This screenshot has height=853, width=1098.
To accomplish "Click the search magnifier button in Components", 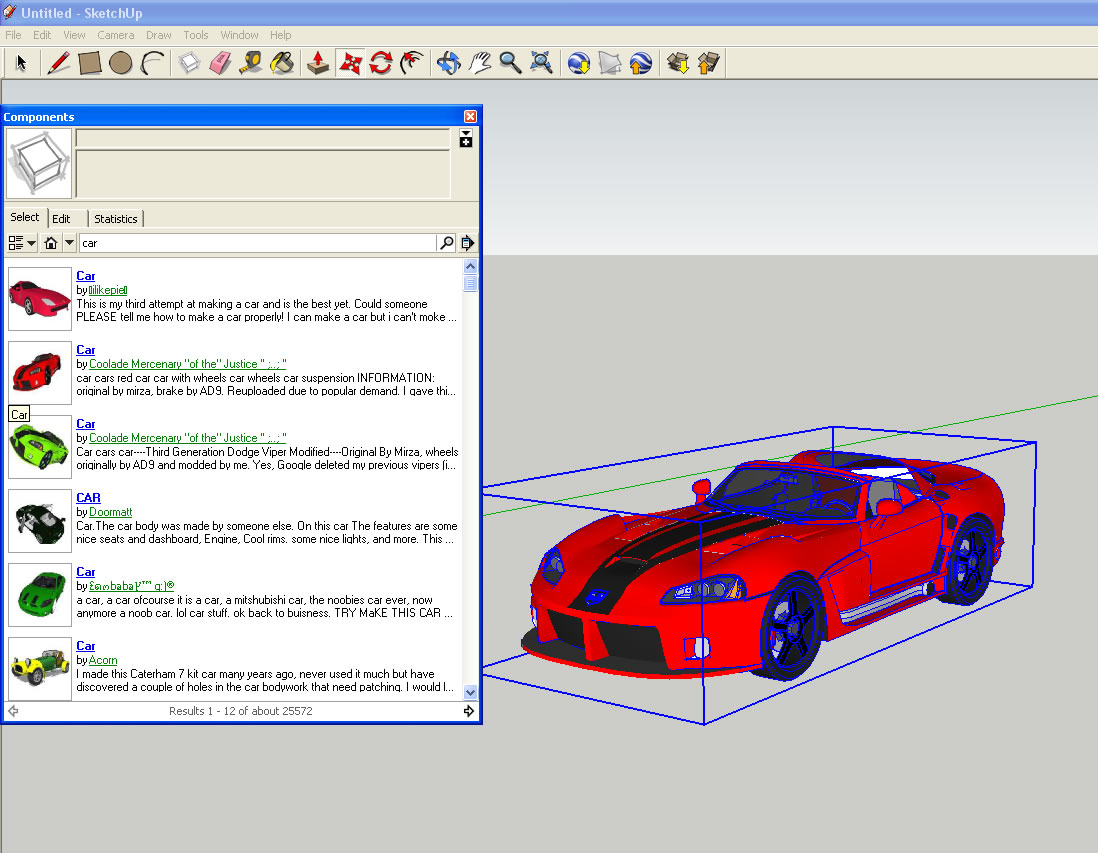I will pos(446,243).
